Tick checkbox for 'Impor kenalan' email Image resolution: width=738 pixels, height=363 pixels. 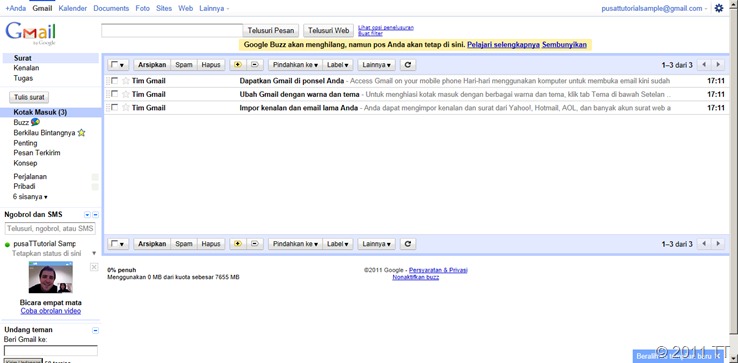point(114,107)
